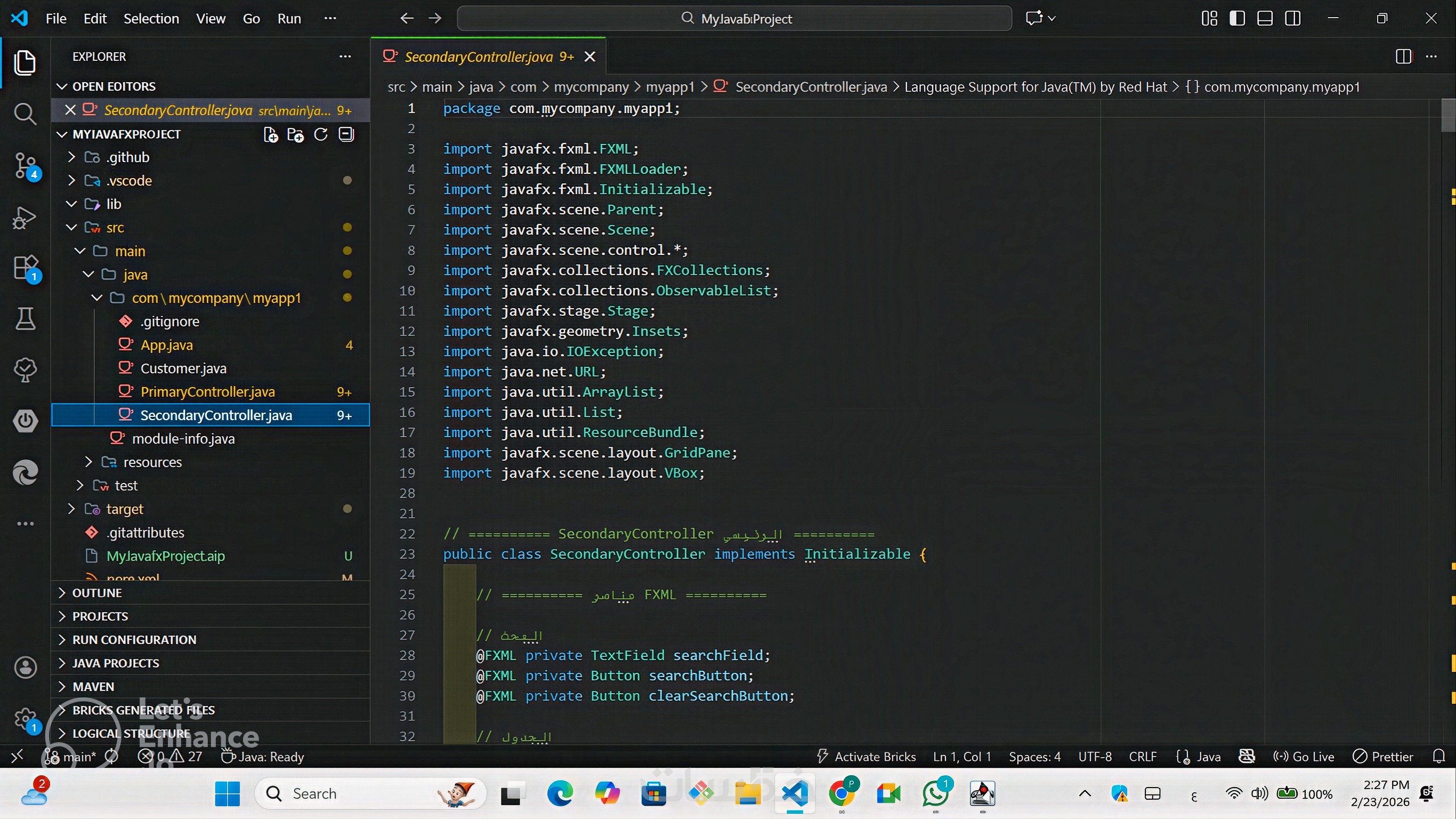
Task: Open the Run and Debug view
Action: point(25,217)
